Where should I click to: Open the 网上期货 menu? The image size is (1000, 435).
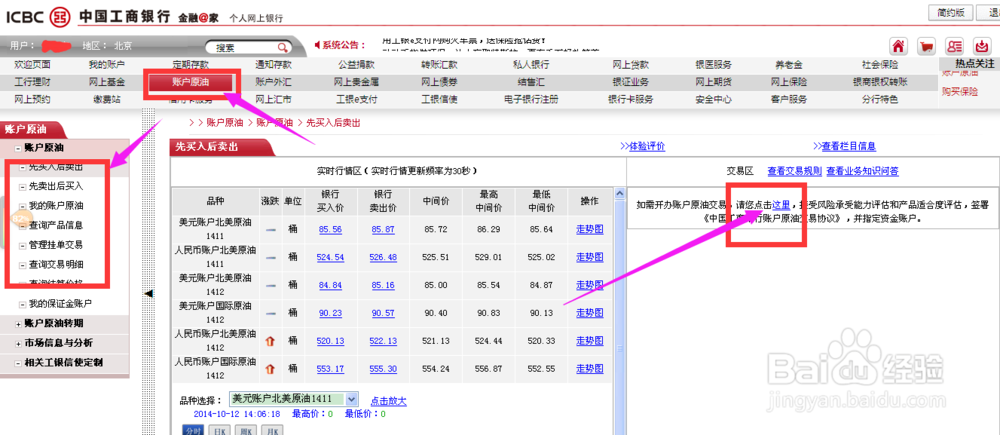(714, 82)
